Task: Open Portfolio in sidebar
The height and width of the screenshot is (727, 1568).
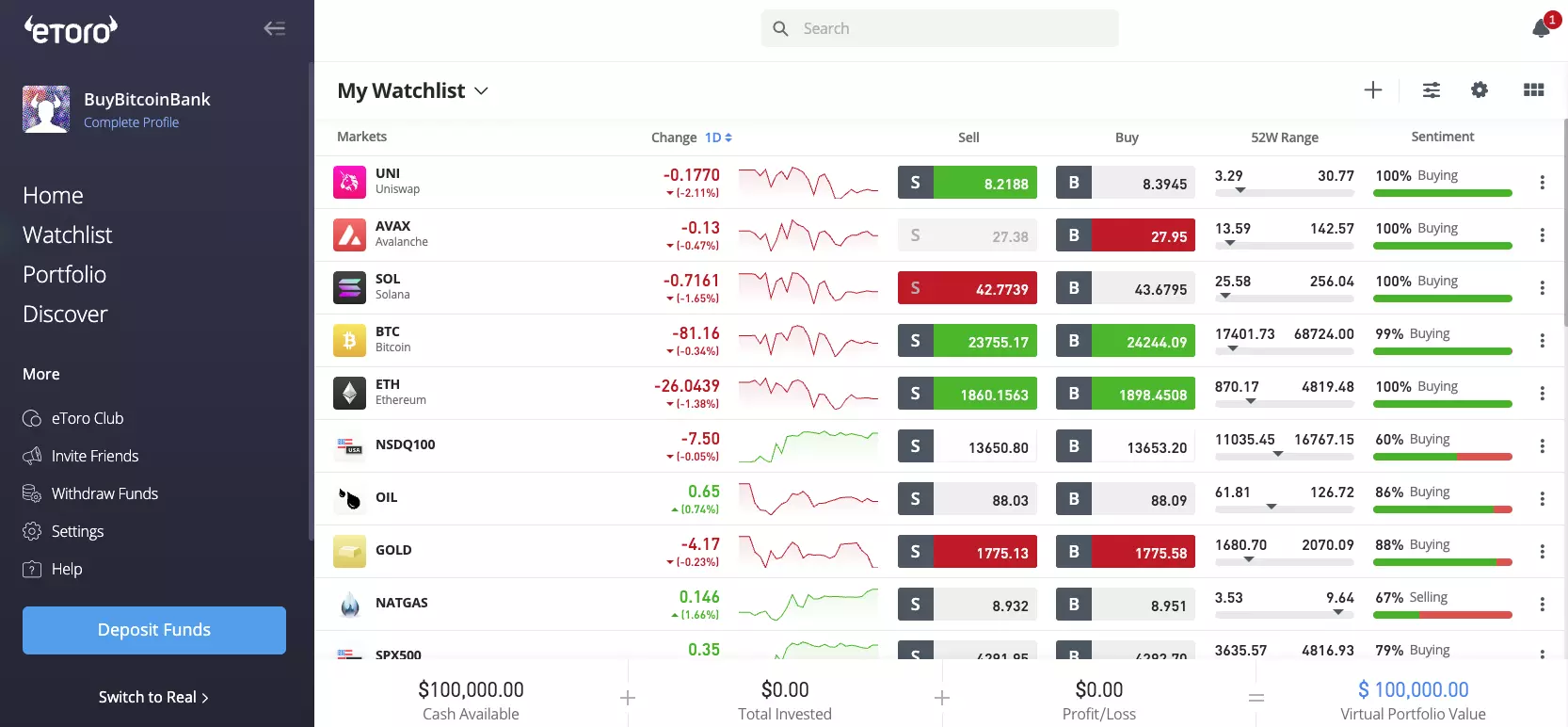Action: click(x=64, y=274)
